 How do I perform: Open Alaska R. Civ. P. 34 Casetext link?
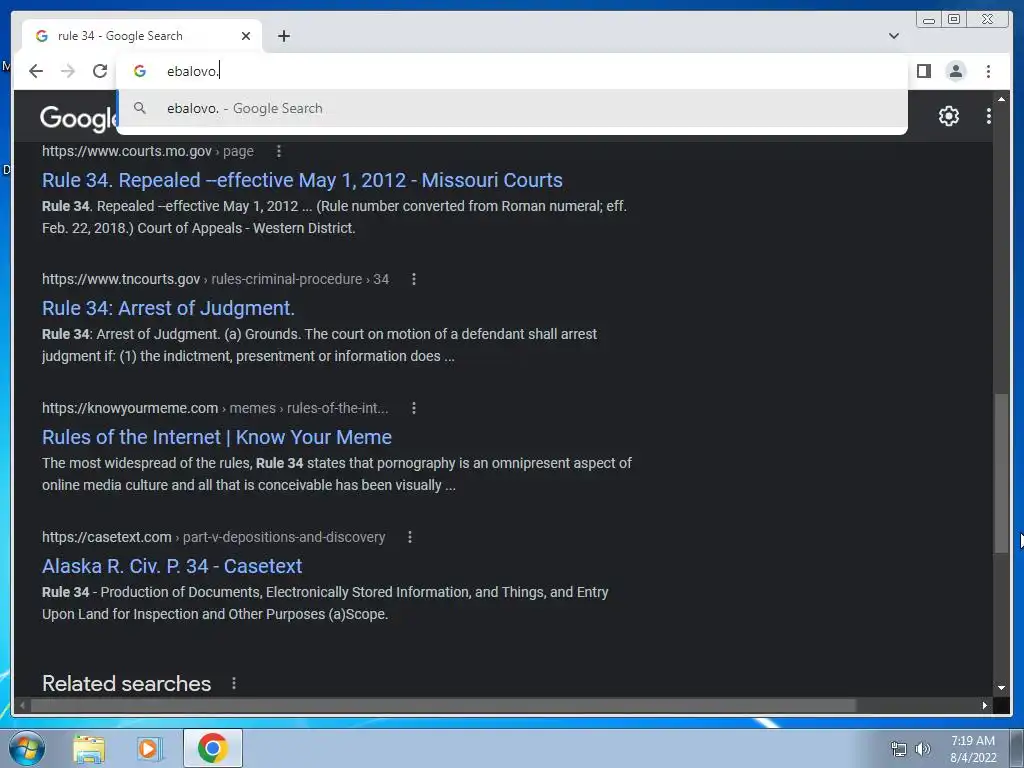click(172, 566)
